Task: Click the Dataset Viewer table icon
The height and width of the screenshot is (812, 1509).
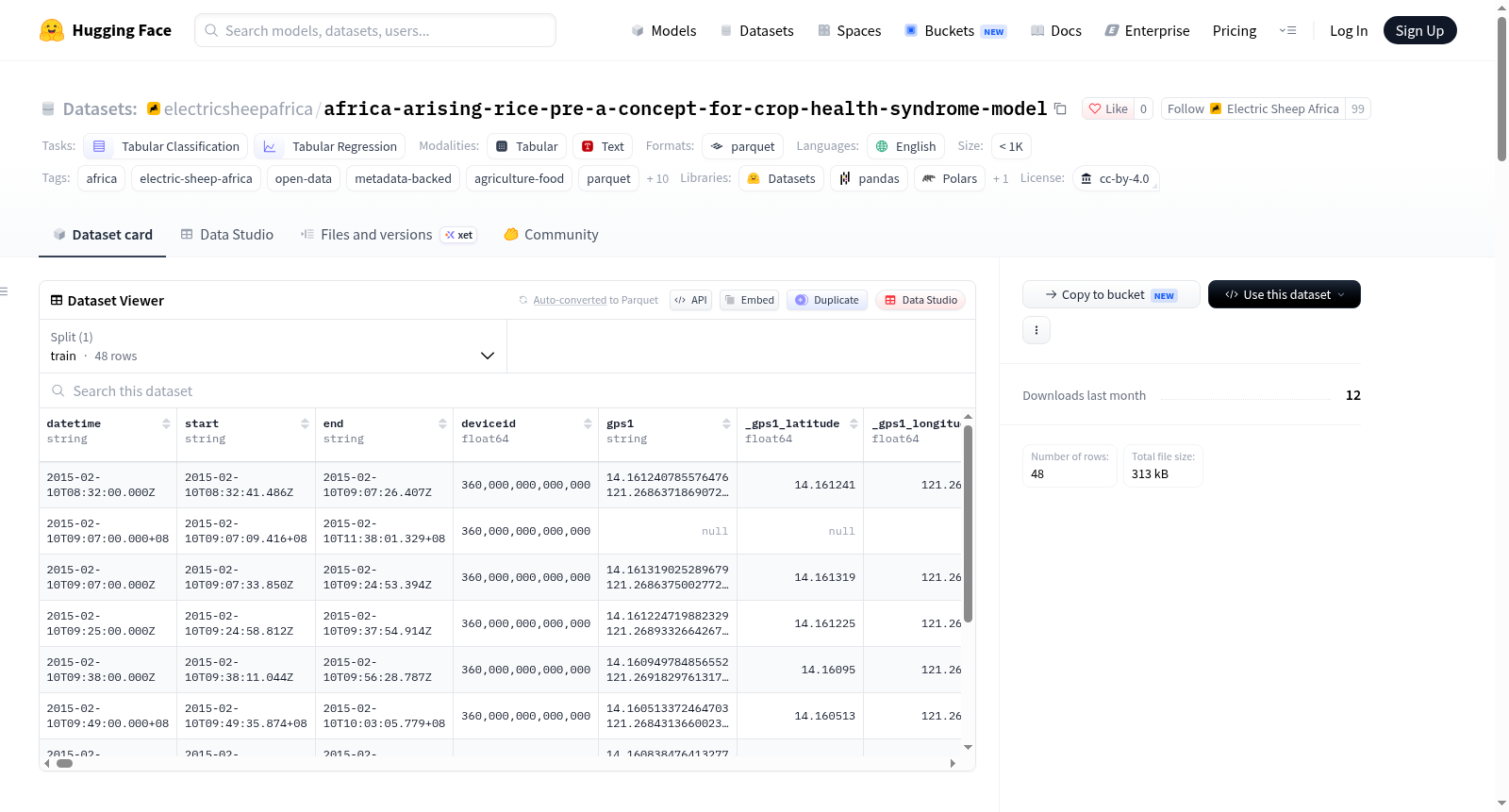Action: [57, 300]
